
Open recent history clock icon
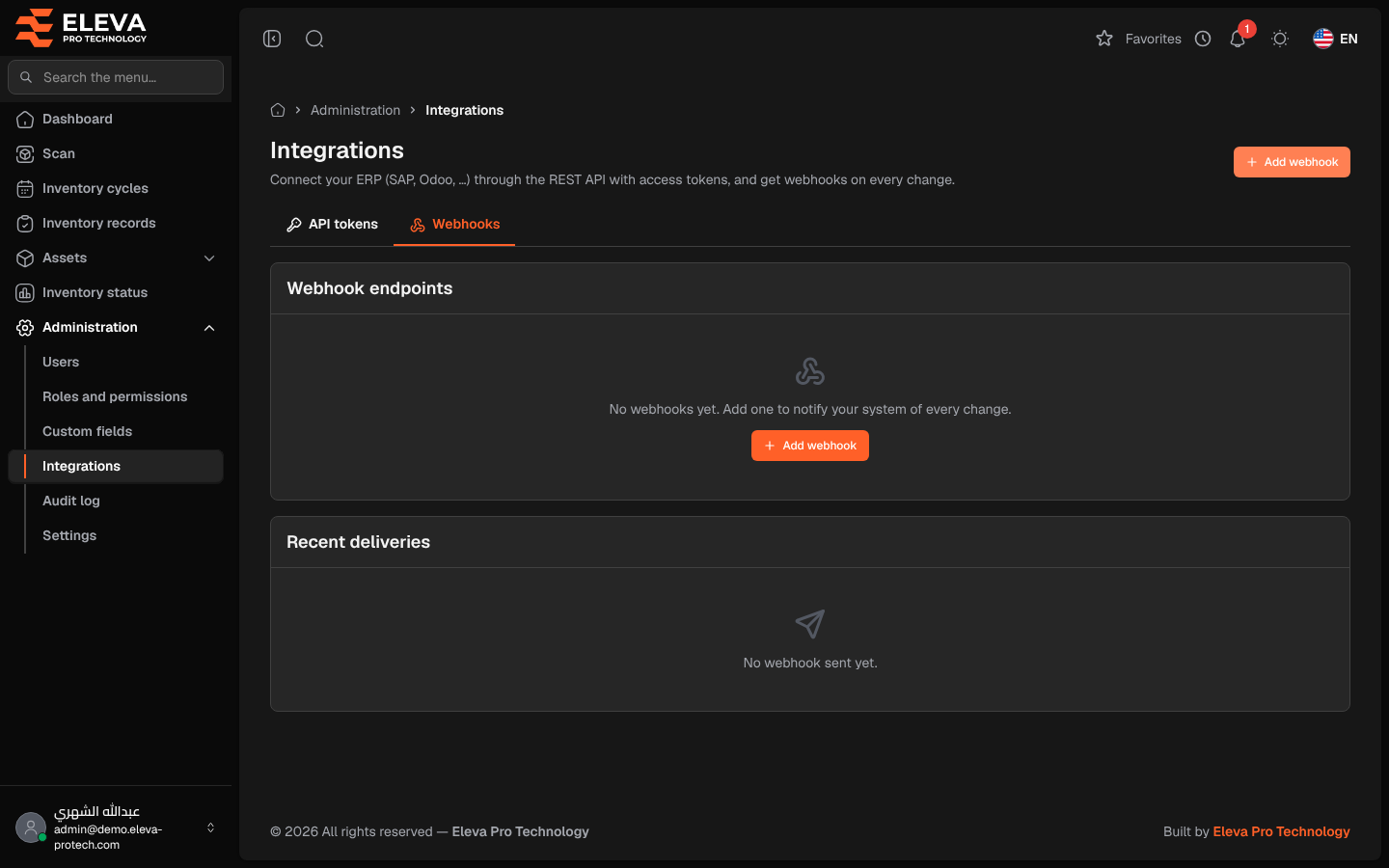pyautogui.click(x=1203, y=39)
